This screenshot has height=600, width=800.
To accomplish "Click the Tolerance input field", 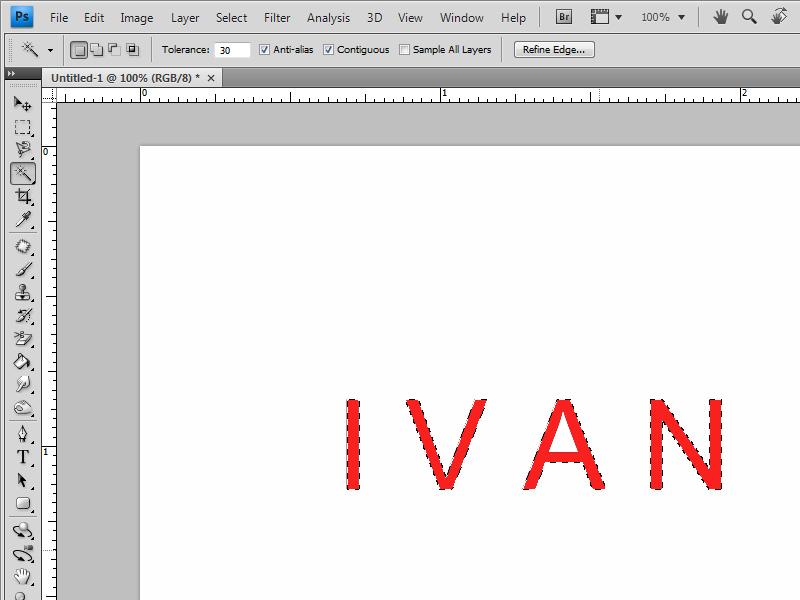I will [232, 50].
